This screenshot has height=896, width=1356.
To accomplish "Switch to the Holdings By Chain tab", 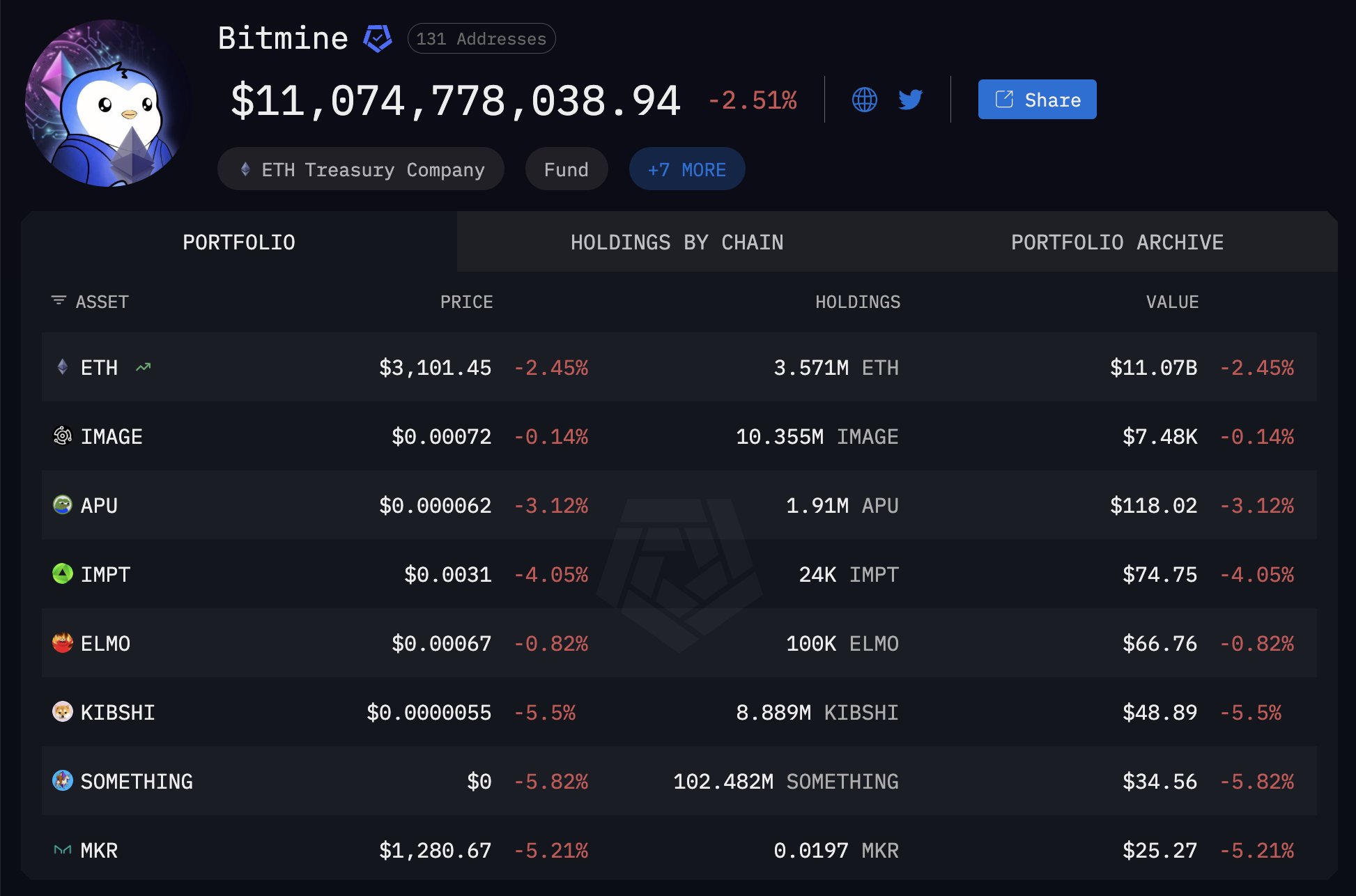I will (677, 242).
